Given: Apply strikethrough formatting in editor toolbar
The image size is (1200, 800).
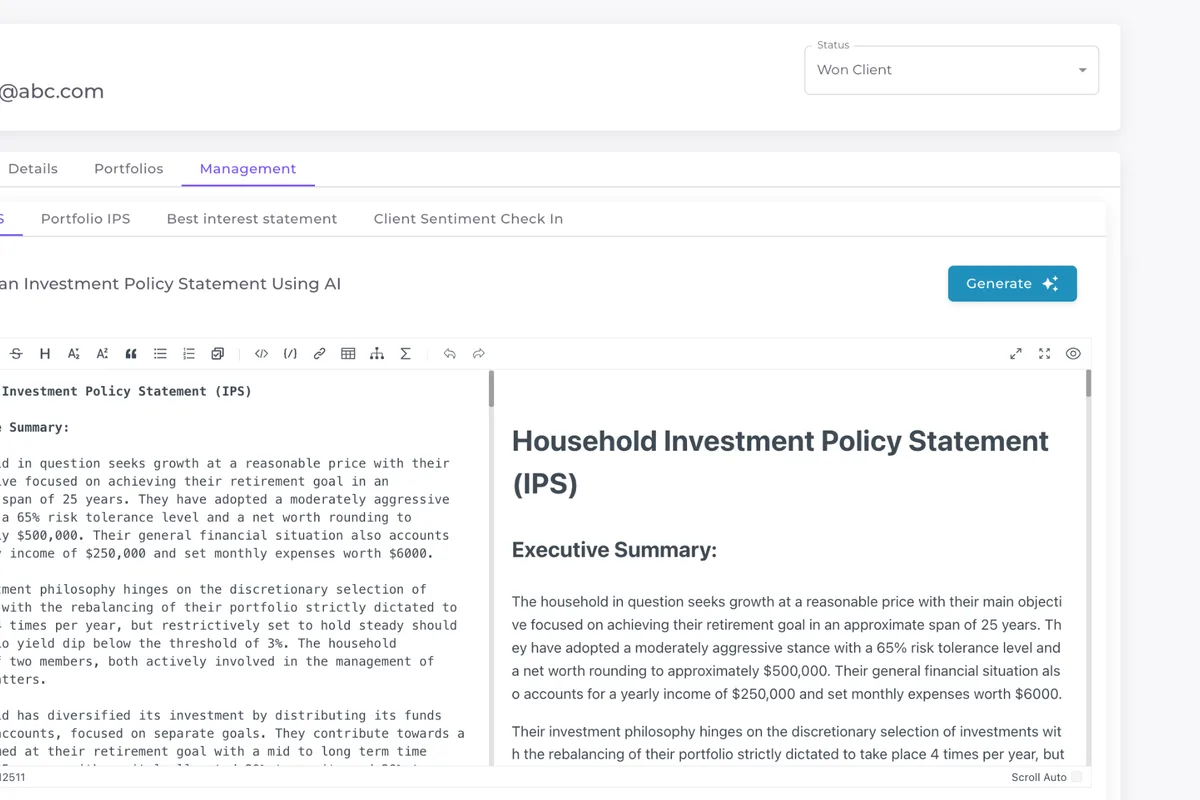Looking at the screenshot, I should [x=16, y=354].
